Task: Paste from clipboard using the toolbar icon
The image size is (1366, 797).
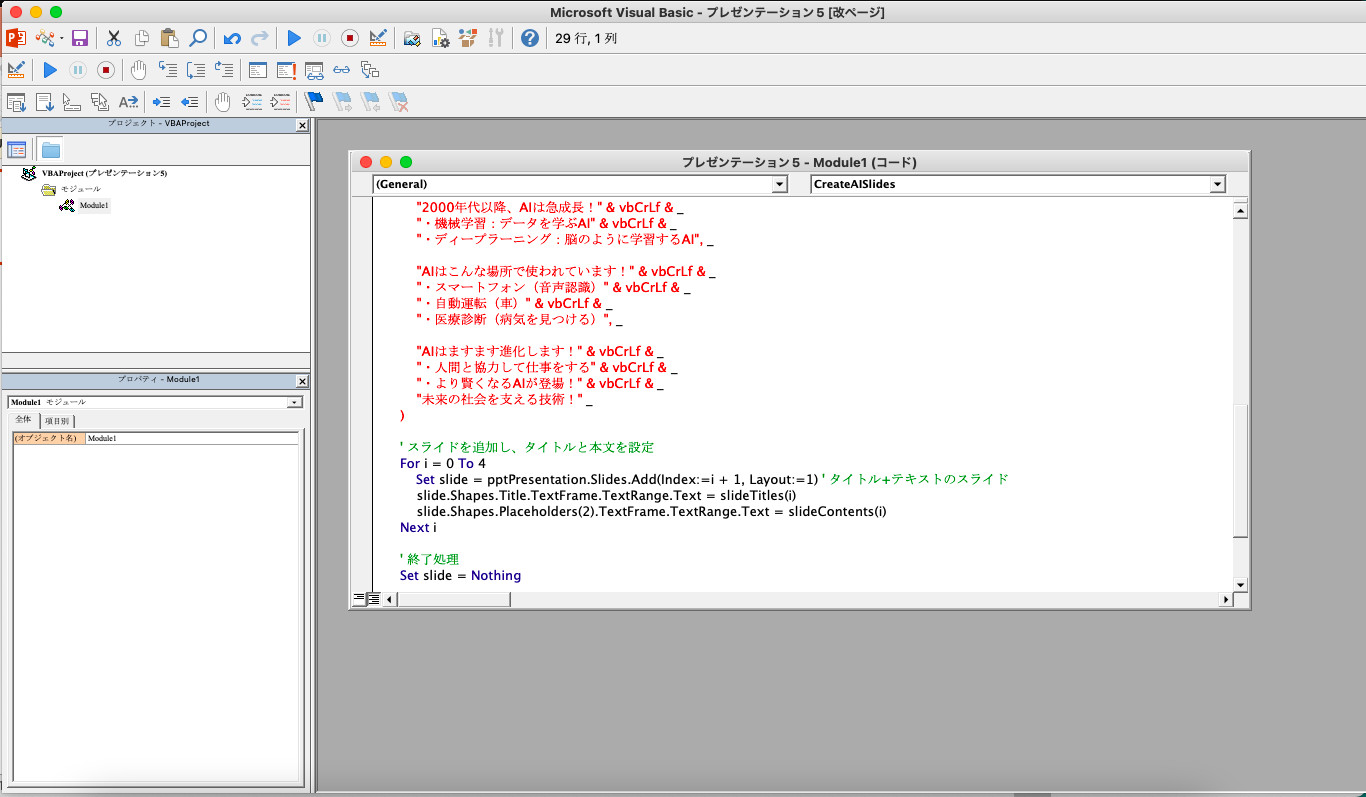Action: click(x=169, y=38)
